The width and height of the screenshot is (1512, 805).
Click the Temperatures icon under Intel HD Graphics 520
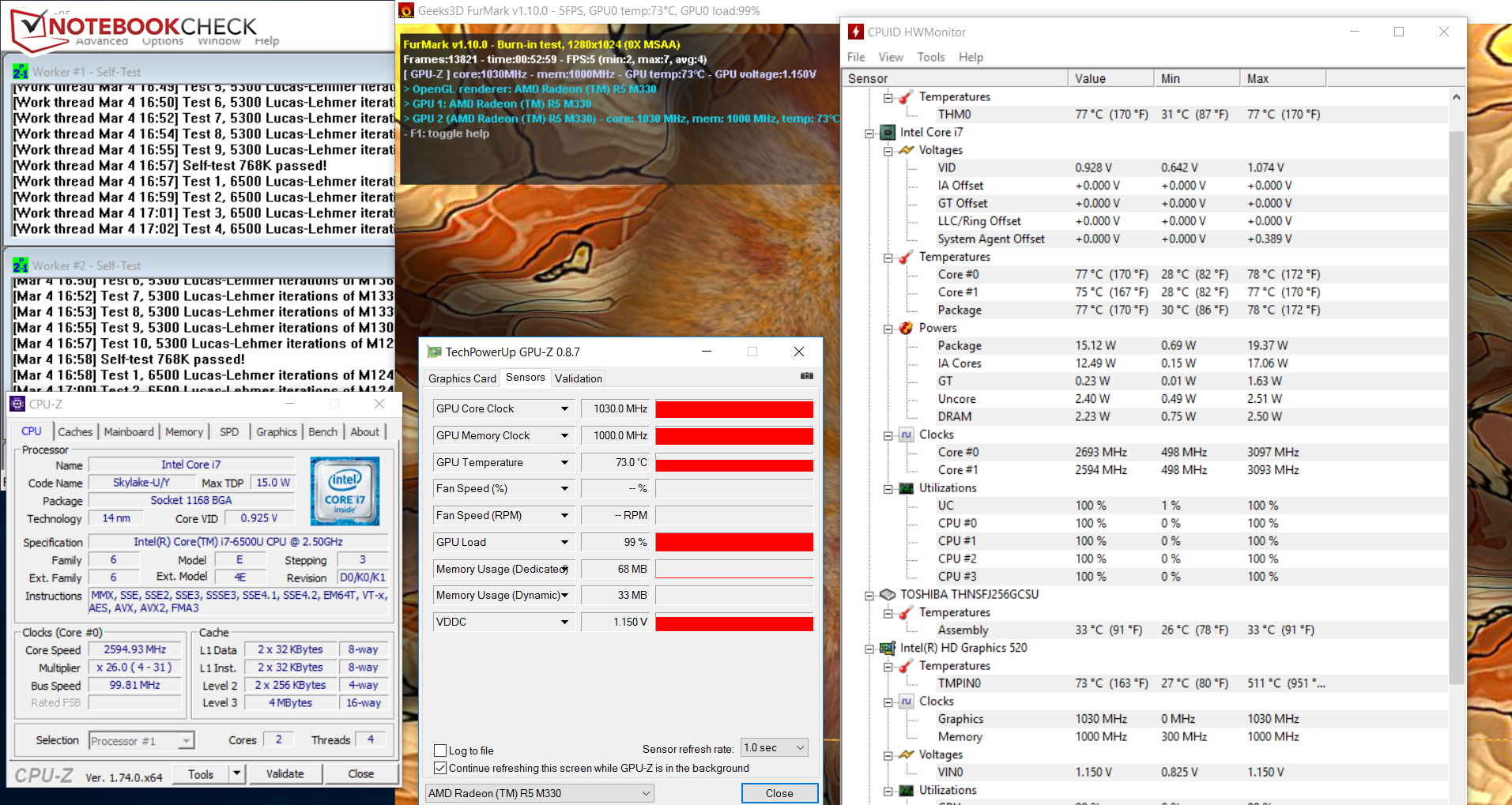pos(907,666)
